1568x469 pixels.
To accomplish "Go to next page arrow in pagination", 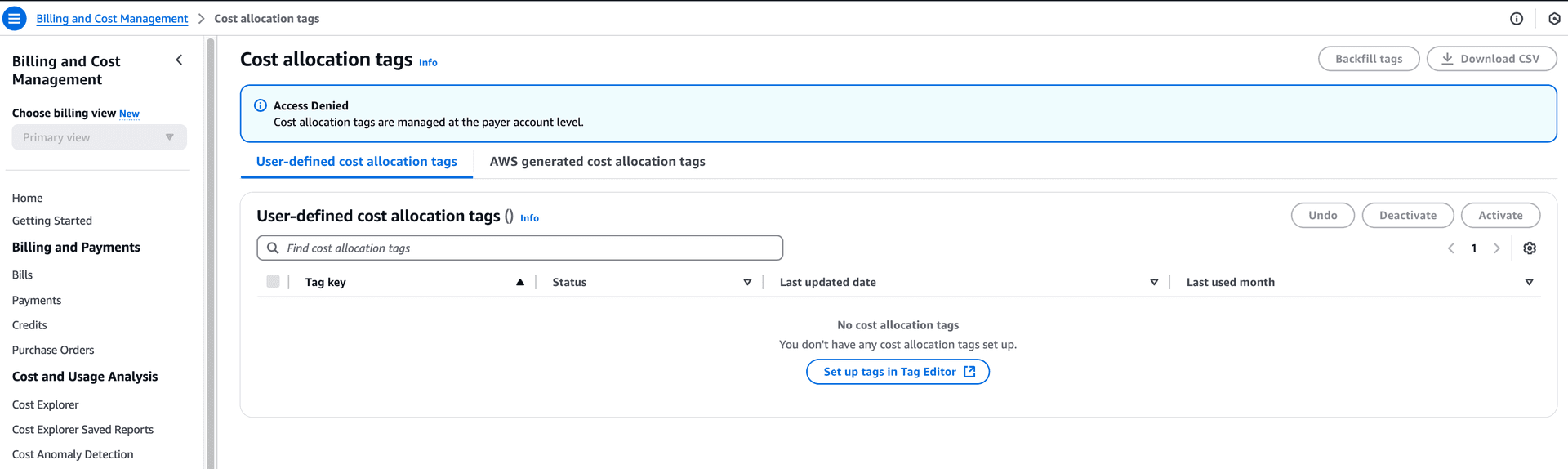I will (1497, 248).
